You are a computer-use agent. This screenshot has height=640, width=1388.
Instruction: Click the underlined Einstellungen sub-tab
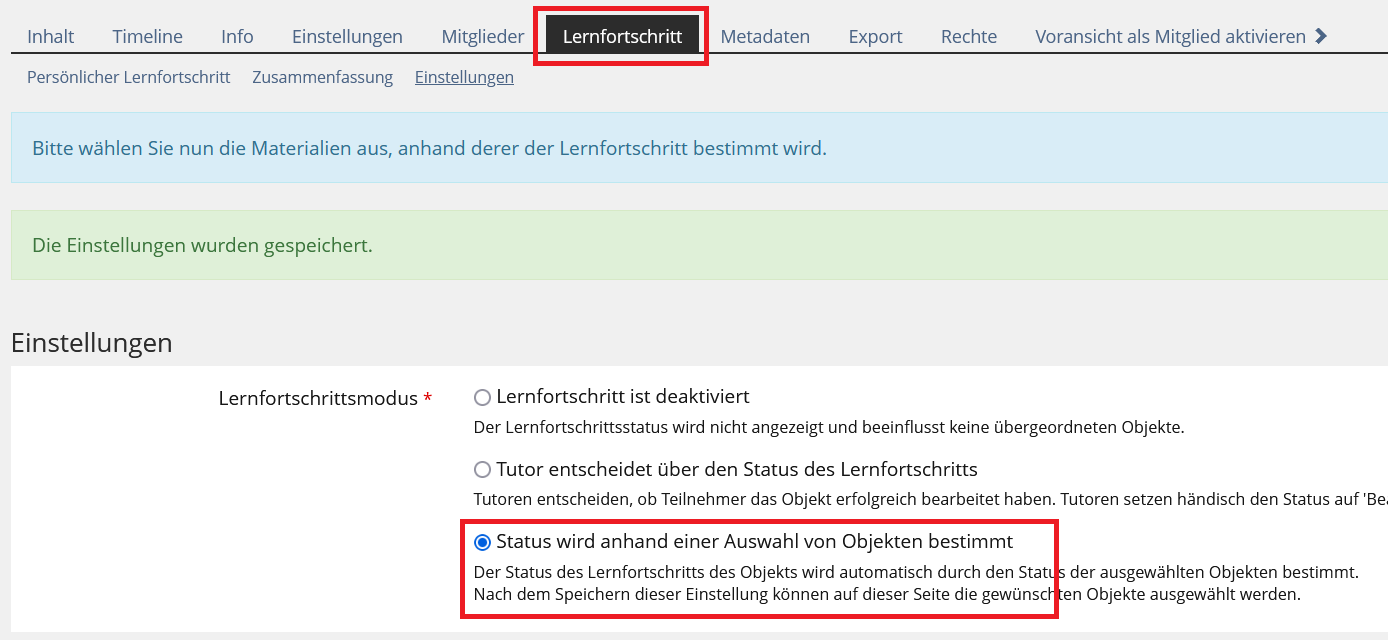pyautogui.click(x=464, y=77)
